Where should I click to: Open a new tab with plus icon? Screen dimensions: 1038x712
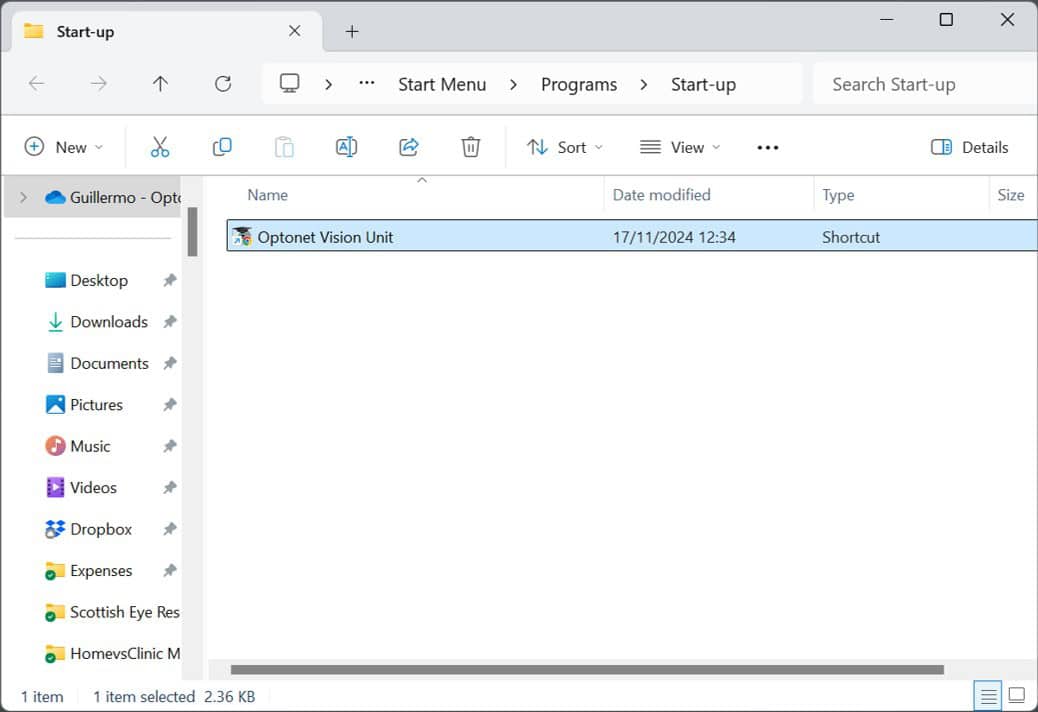click(352, 31)
